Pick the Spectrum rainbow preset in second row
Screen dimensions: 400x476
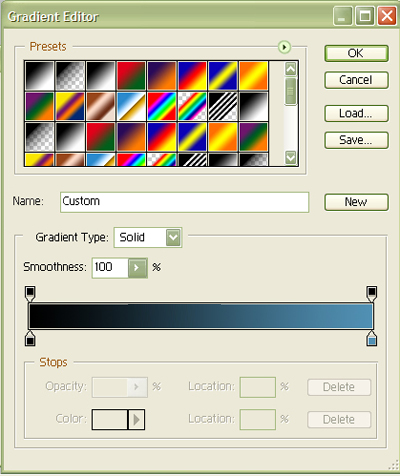(162, 107)
